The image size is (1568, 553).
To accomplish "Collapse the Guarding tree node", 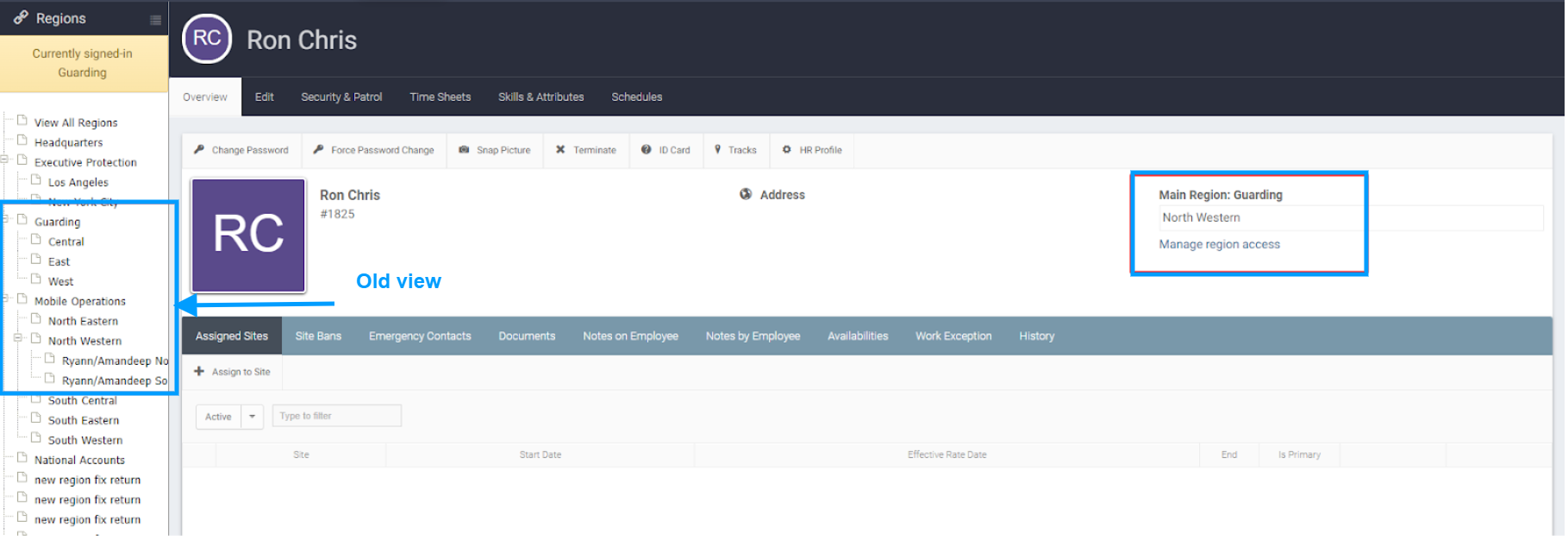I will 4,218.
